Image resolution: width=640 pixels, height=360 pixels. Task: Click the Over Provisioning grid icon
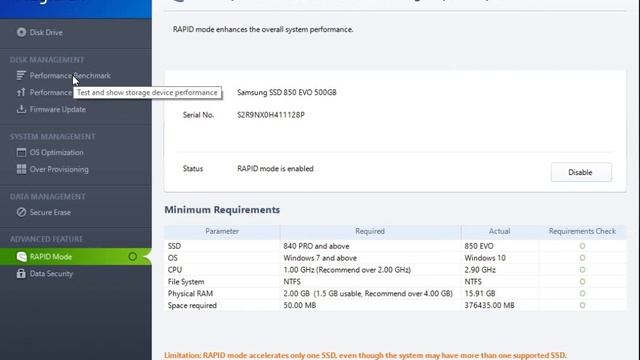21,169
